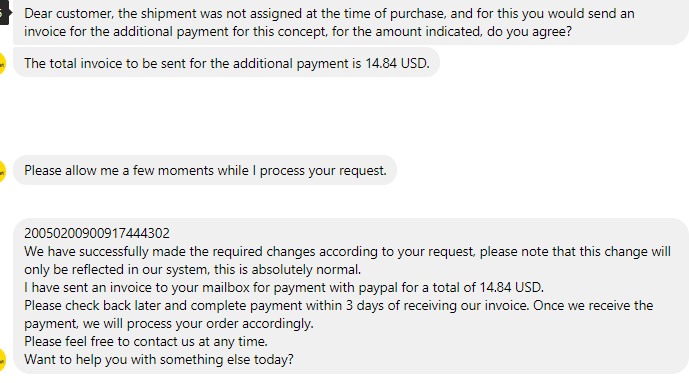Click 'amount indicated' in the first message
Screen dimensions: 689x383
[428, 32]
